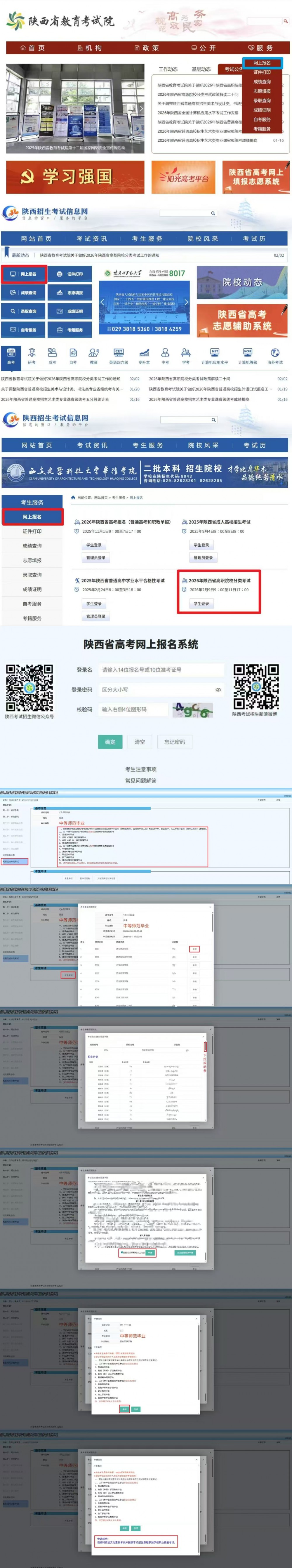The width and height of the screenshot is (292, 1568).
Task: Click 管理员登录 under 2025年陕西省成人高校招生考试
Action: click(x=204, y=558)
